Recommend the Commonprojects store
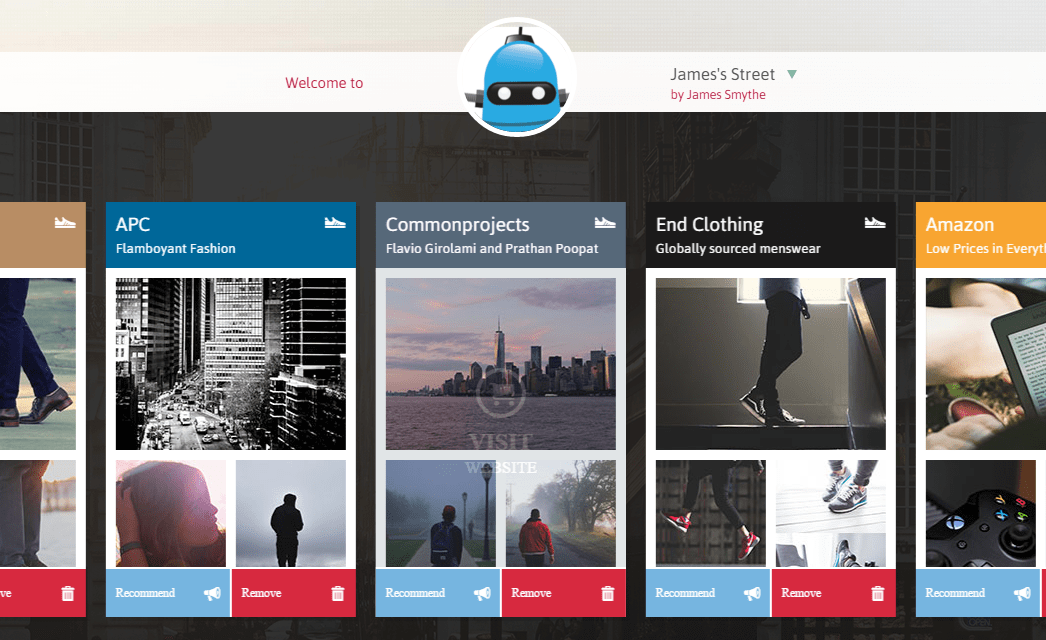Image resolution: width=1046 pixels, height=640 pixels. coord(438,593)
